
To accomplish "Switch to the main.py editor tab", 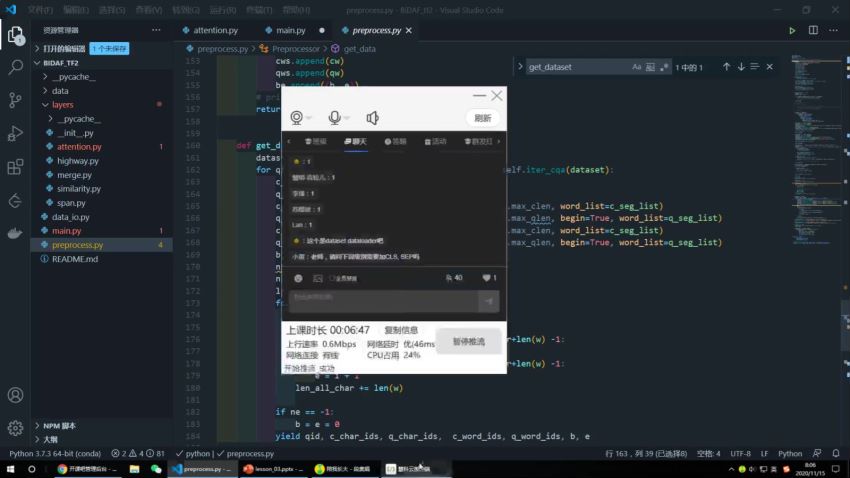I will coord(291,31).
